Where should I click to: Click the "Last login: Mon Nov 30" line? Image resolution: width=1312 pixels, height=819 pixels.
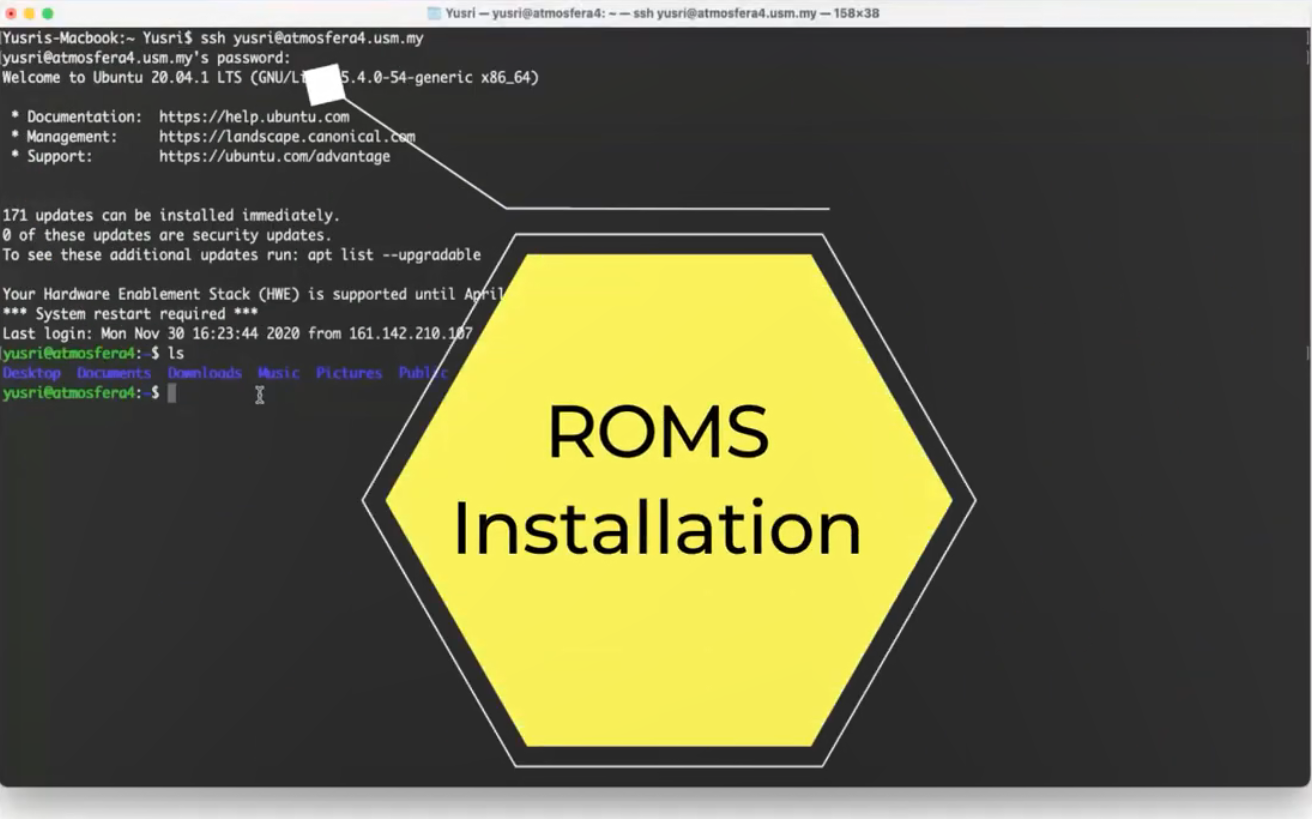pos(237,334)
